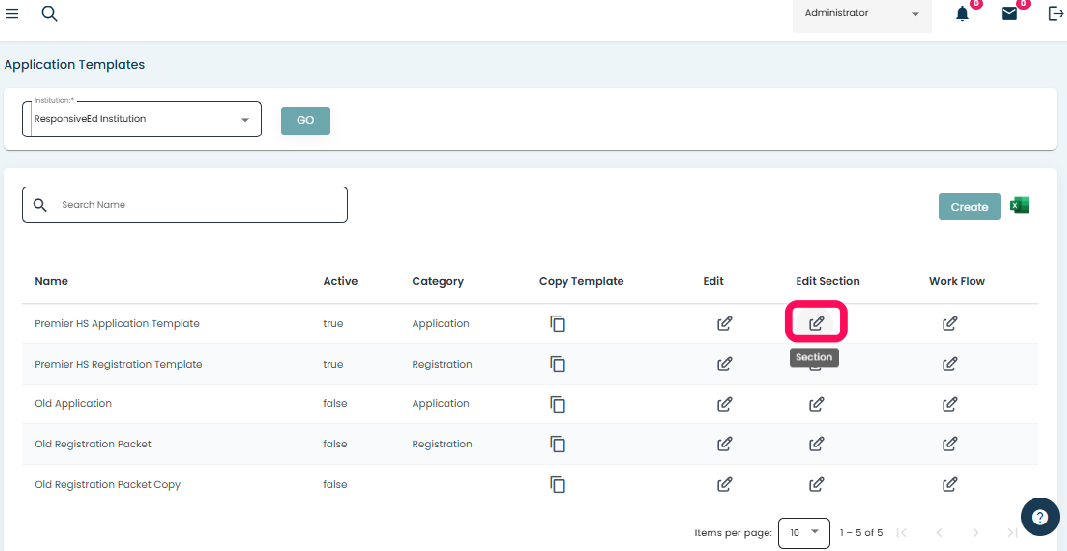Click the top bar search magnifier icon
The width and height of the screenshot is (1067, 551).
tap(49, 14)
